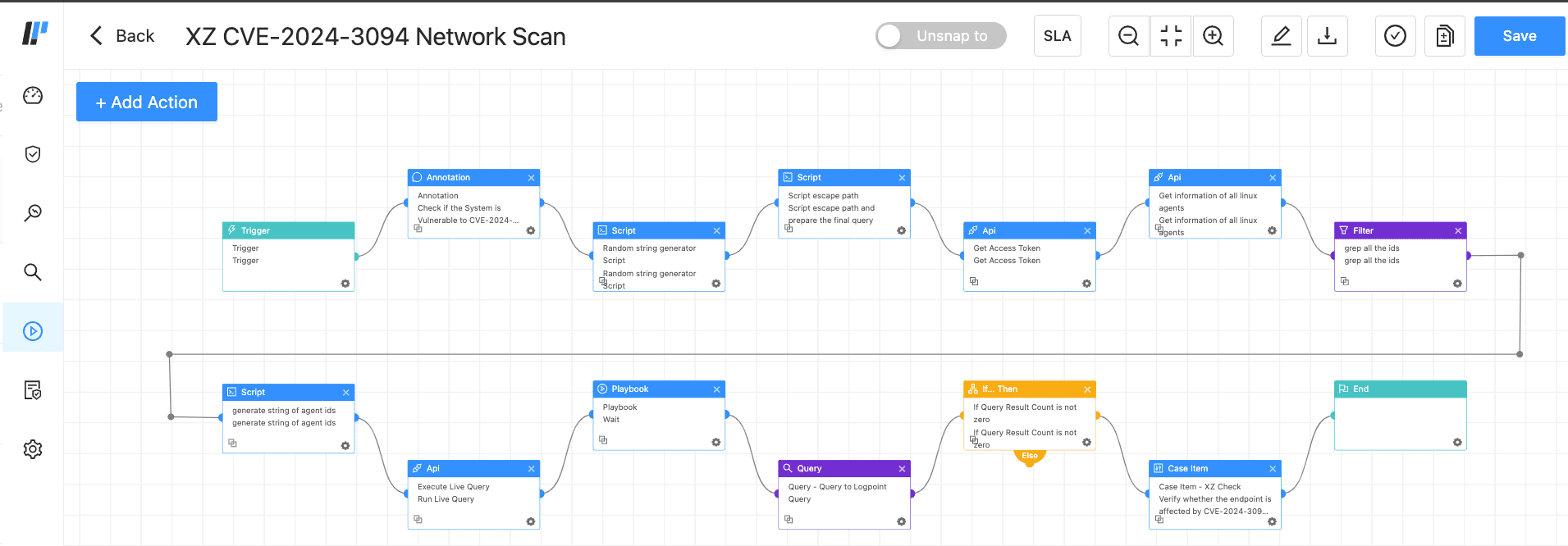Screen dimensions: 1568x546
Task: Click the checkmark validate icon
Action: pyautogui.click(x=1395, y=36)
